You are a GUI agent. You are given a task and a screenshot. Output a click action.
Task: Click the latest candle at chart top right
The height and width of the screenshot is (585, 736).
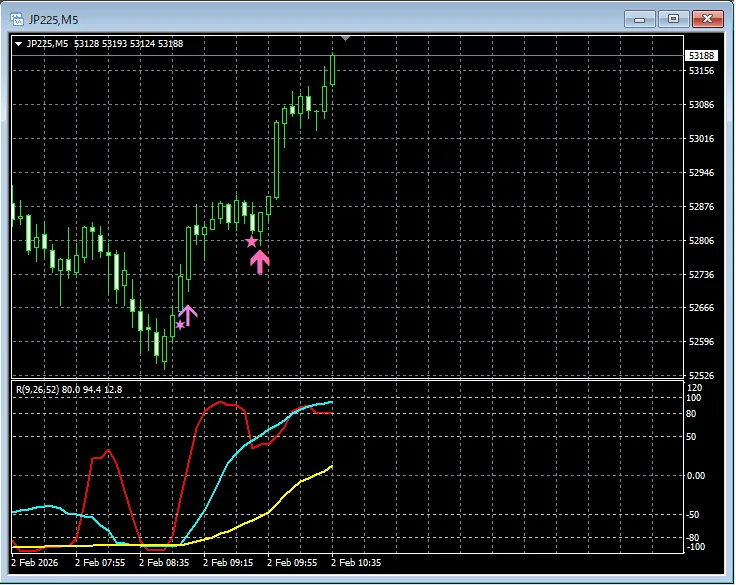[x=331, y=72]
